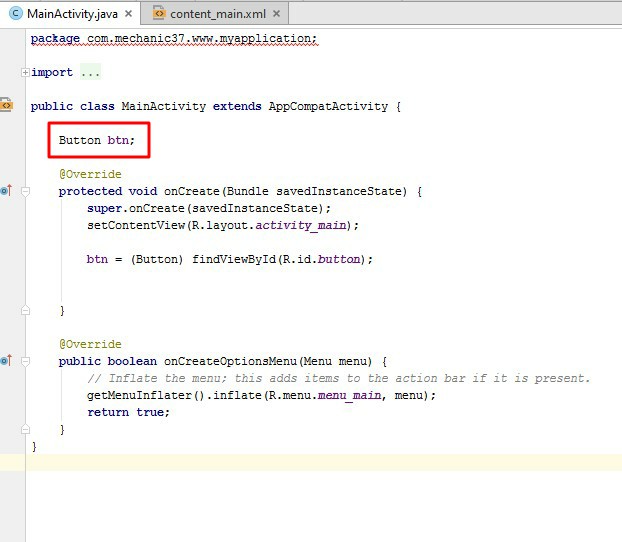Click activity_main in setContentView call
The image size is (622, 542).
301,225
